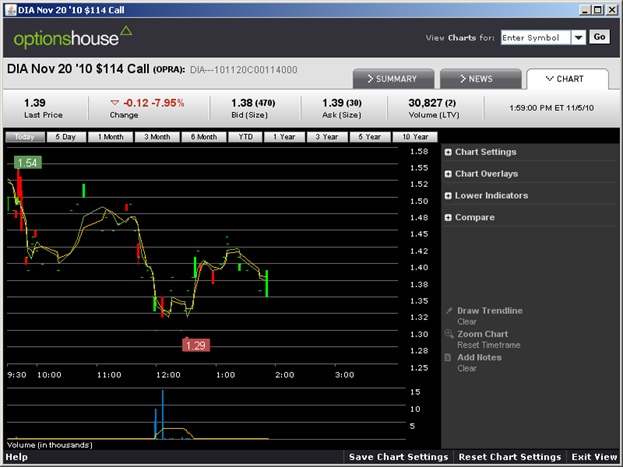Click the 1.29 low price marker
Screen dimensions: 623x469
(x=196, y=345)
